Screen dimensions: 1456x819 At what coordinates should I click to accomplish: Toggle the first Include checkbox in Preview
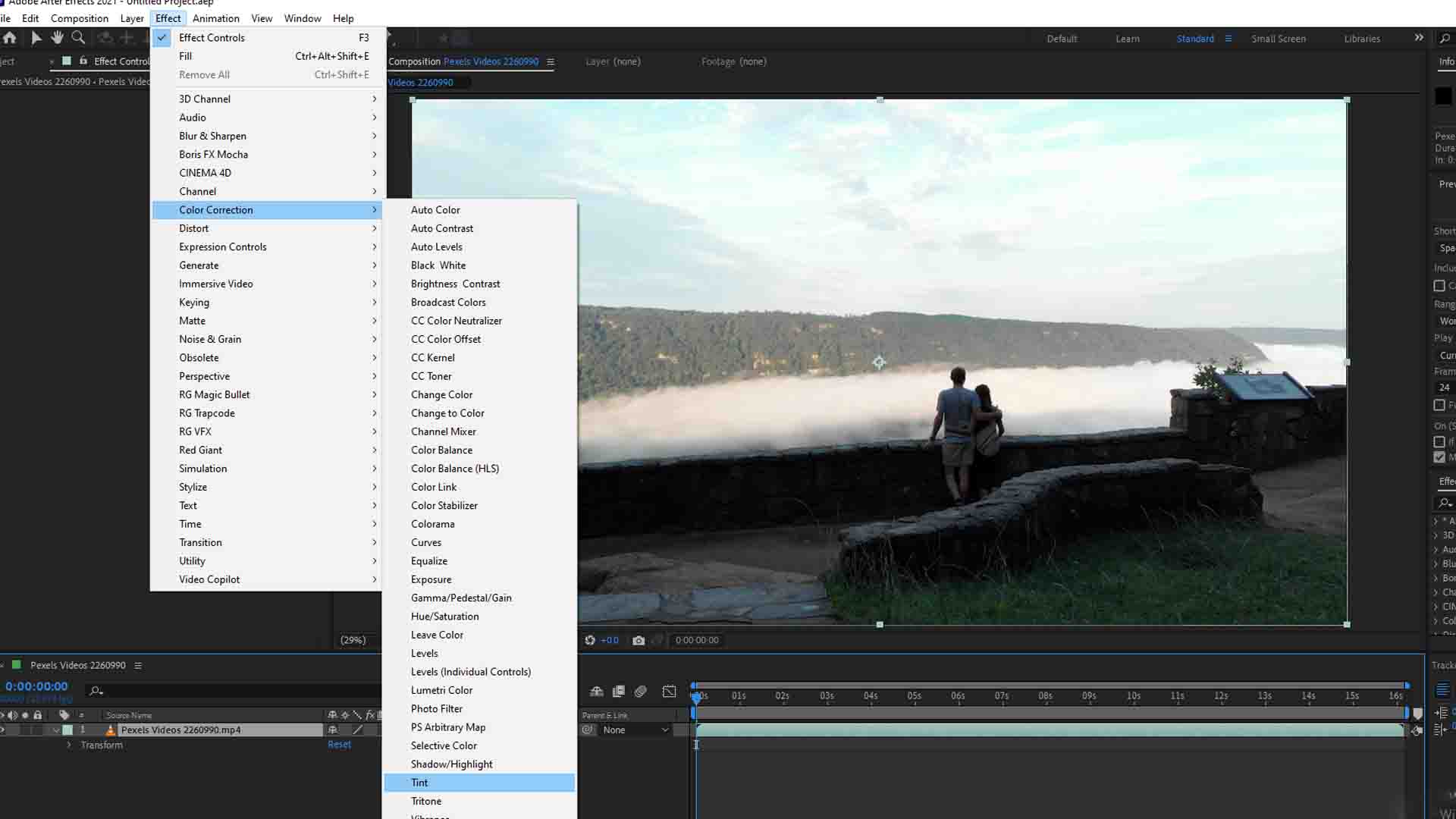(x=1439, y=286)
